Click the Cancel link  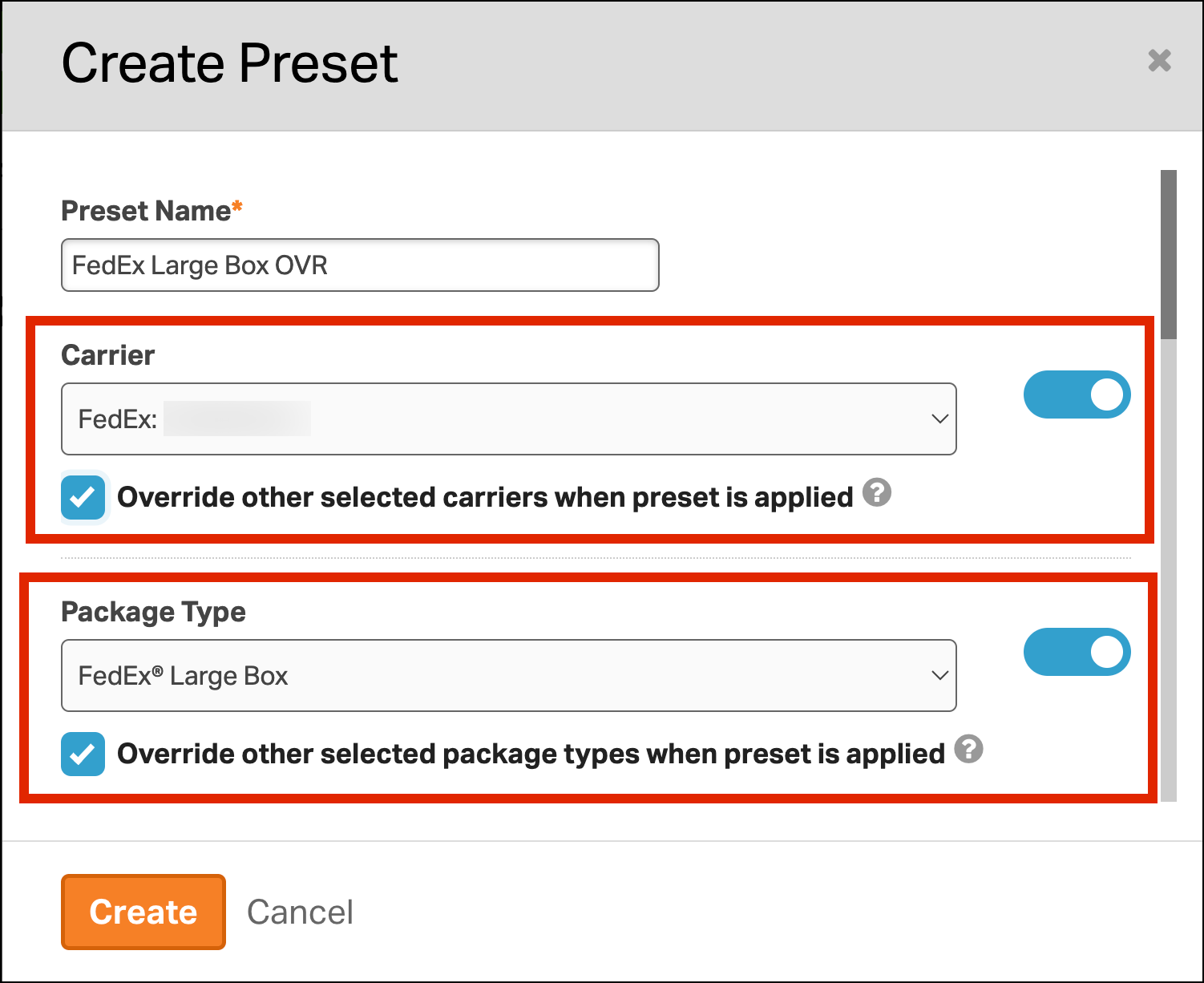pyautogui.click(x=300, y=912)
